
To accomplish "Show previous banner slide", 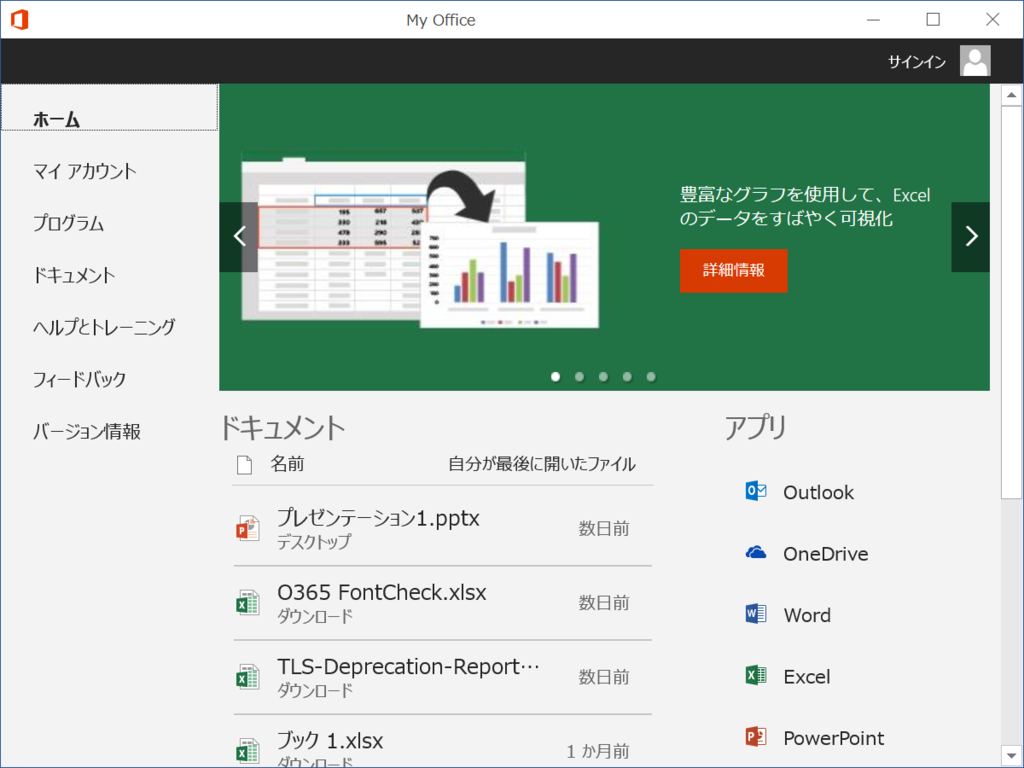I will coord(239,236).
